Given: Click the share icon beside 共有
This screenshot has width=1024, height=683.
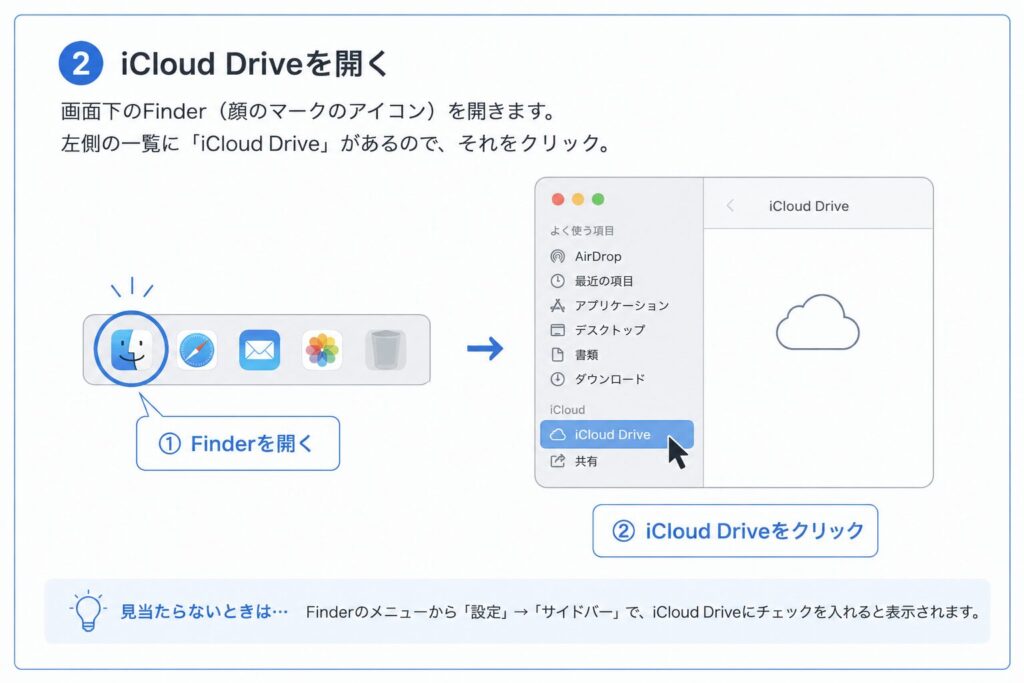Looking at the screenshot, I should pyautogui.click(x=557, y=461).
